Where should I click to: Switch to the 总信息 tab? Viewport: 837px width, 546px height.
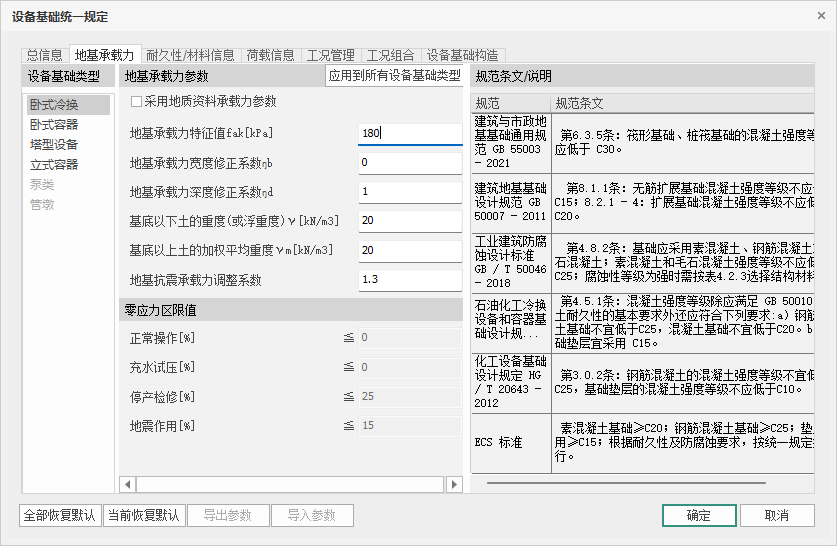click(x=45, y=55)
